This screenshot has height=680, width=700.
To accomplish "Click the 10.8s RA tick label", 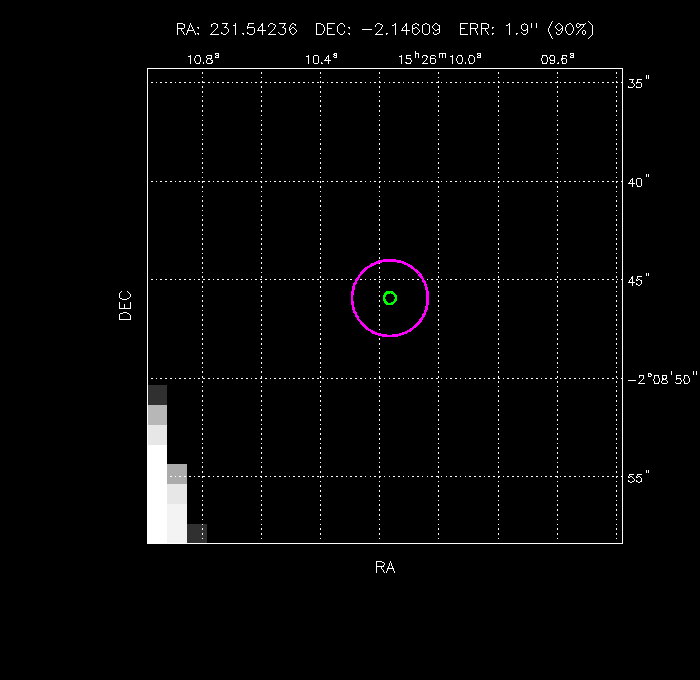I will pyautogui.click(x=203, y=59).
